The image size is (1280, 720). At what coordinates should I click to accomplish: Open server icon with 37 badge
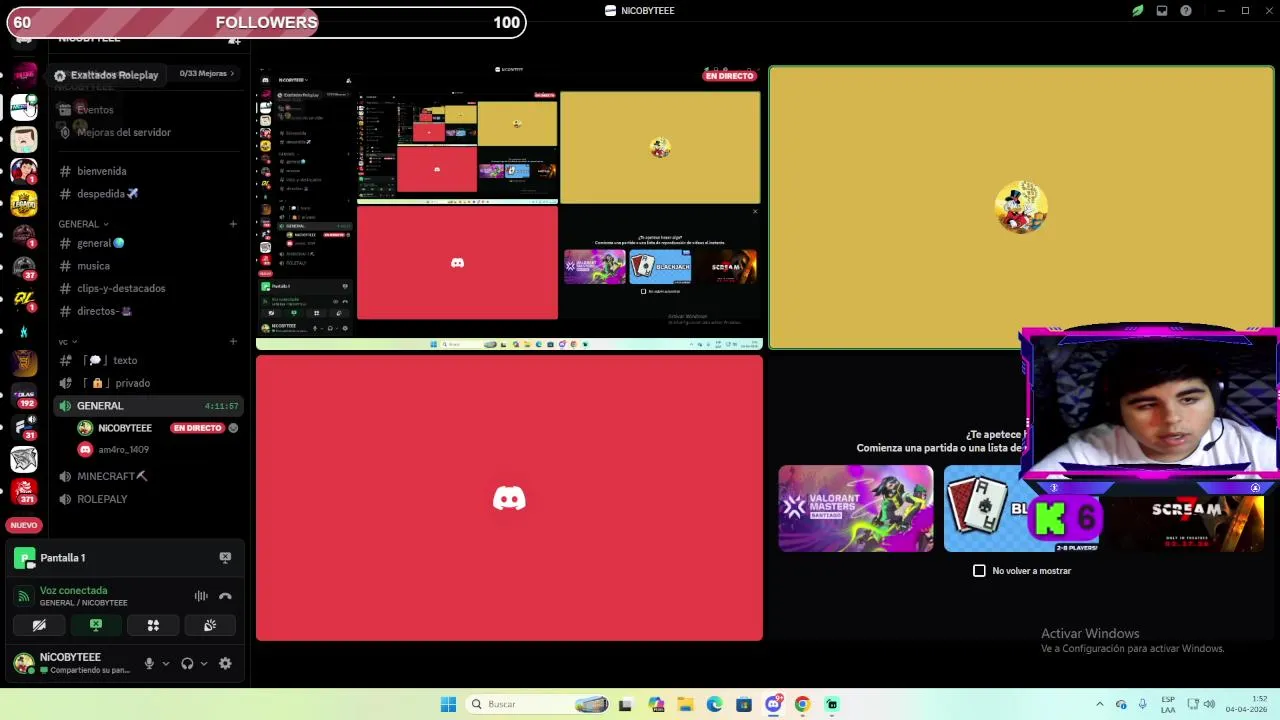click(24, 268)
